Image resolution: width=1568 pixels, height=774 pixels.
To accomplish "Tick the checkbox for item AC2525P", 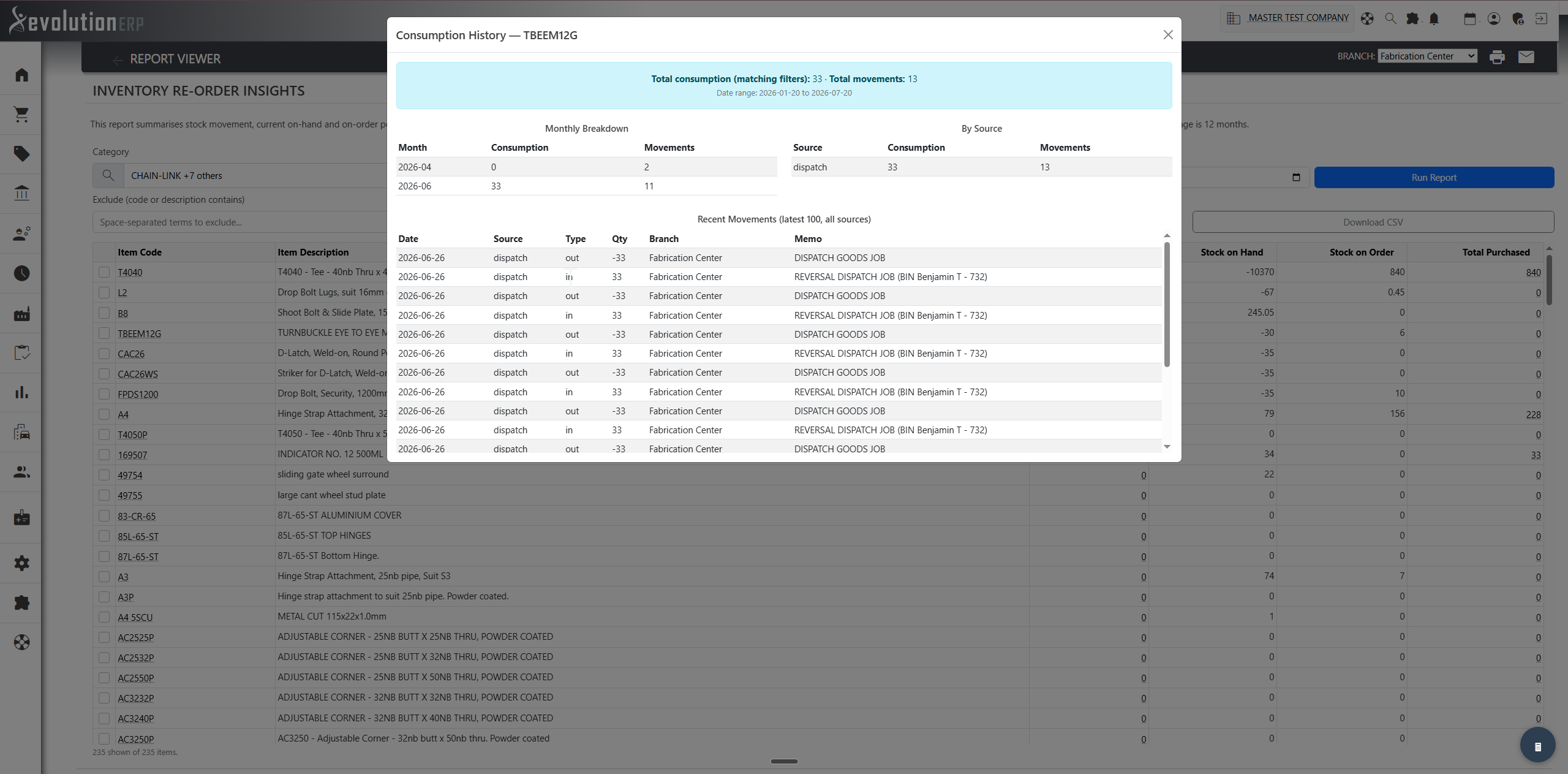I will (104, 637).
